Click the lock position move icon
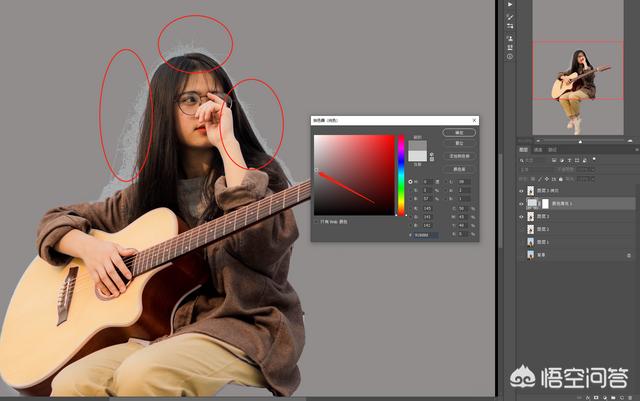Screen dimensions: 640x401 point(547,179)
